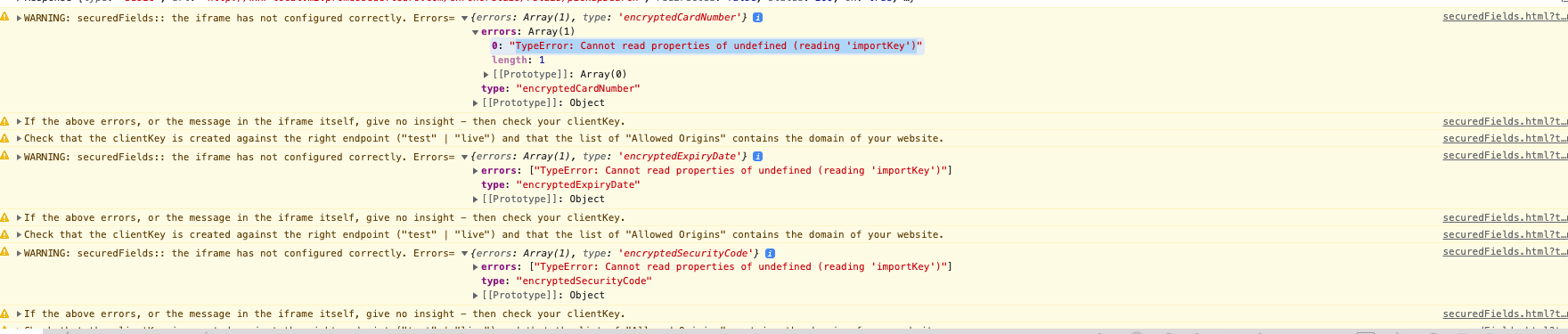Expand the errors array in the encryptedExpiryDate object
This screenshot has height=334, width=1568.
click(x=475, y=171)
